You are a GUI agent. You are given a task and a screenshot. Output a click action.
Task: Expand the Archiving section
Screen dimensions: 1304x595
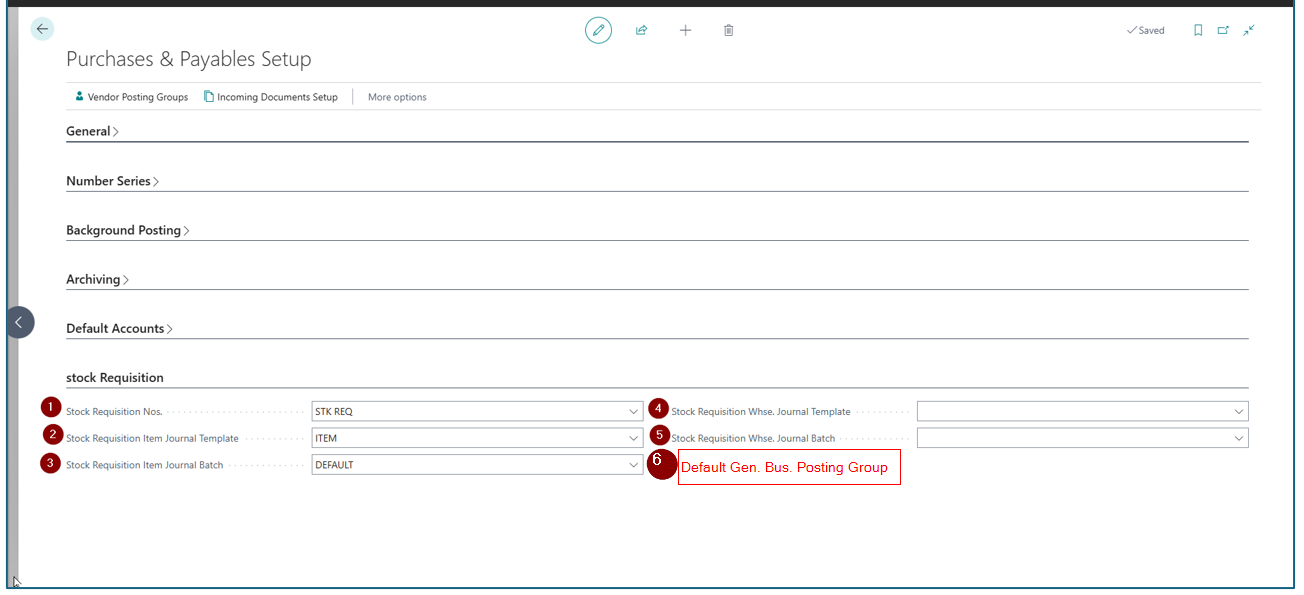coord(97,279)
